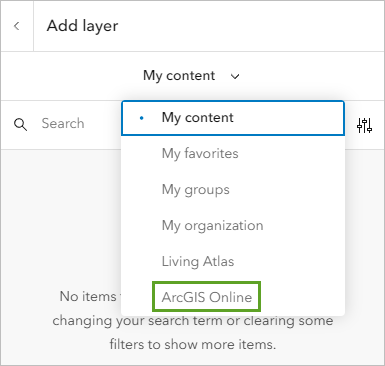The image size is (385, 366).
Task: Select My groups option
Action: (233, 190)
